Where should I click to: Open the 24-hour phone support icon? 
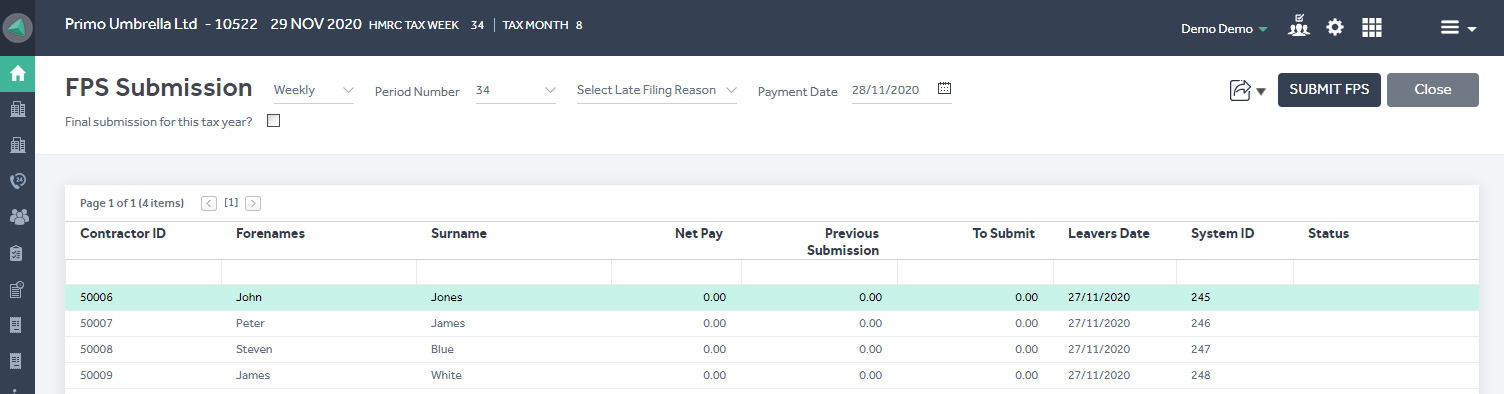click(17, 180)
